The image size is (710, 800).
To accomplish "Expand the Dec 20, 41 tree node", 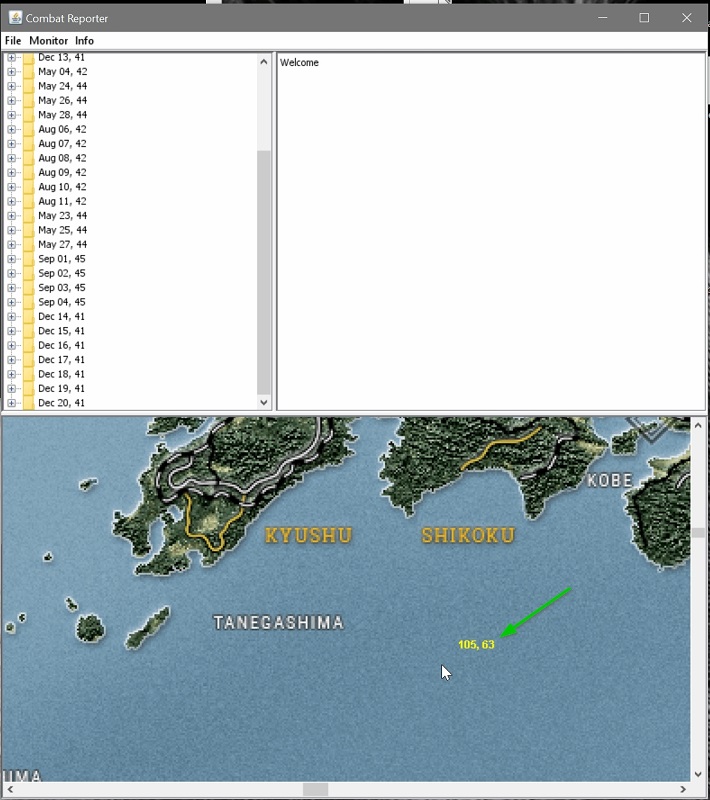I will pos(11,403).
